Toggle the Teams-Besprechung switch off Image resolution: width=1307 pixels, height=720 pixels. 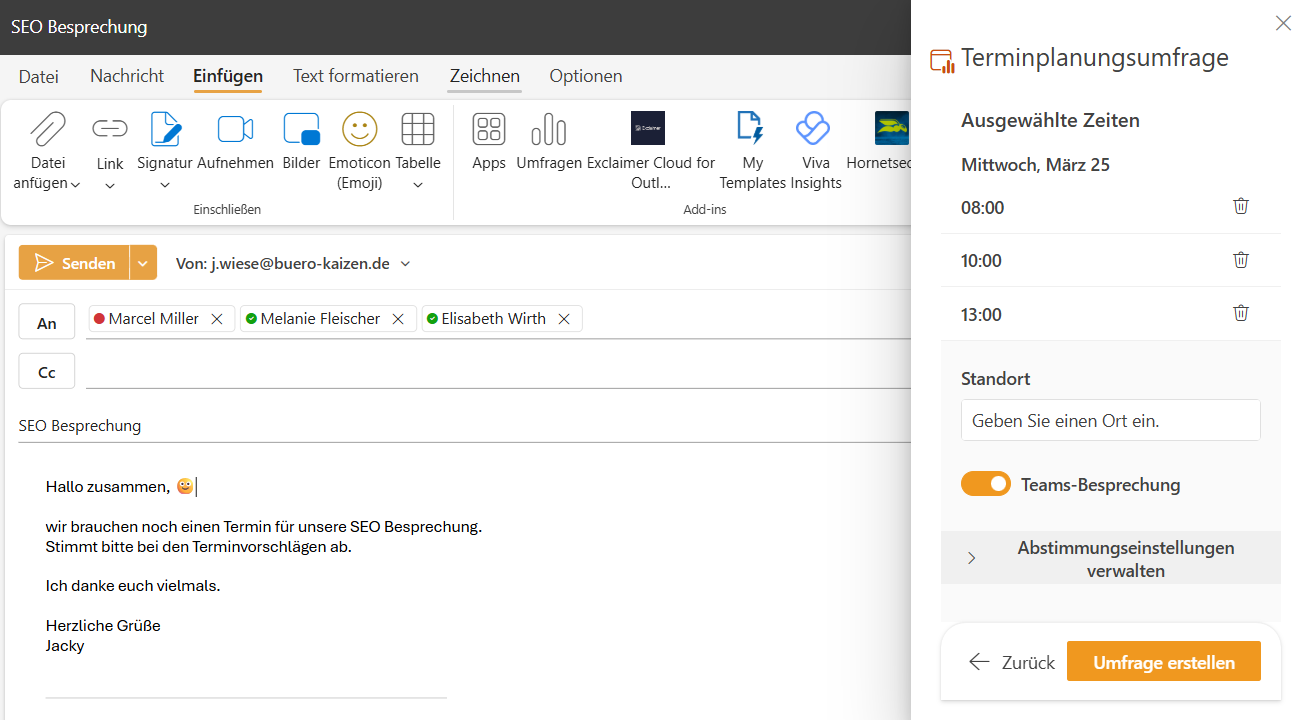point(985,484)
